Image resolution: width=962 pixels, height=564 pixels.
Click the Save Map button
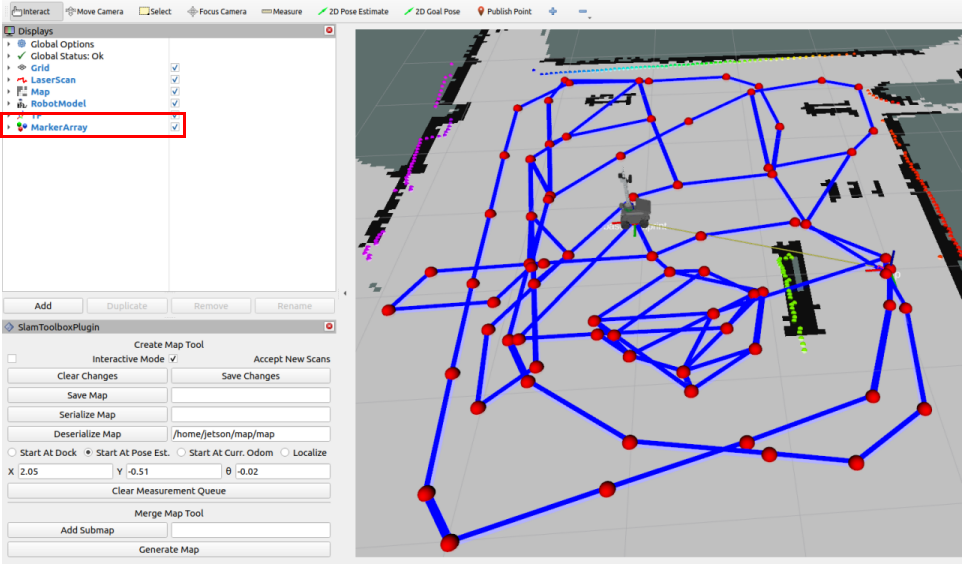coord(87,395)
